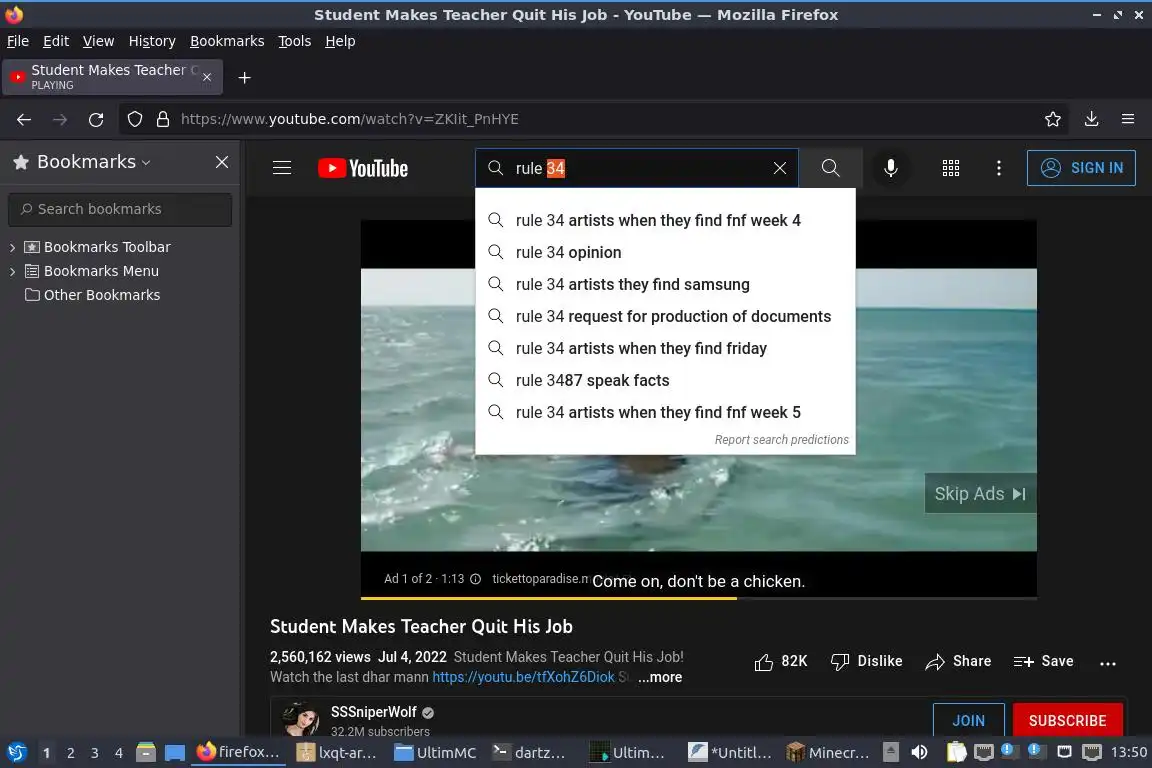Image resolution: width=1152 pixels, height=768 pixels.
Task: Share the video
Action: [x=958, y=661]
